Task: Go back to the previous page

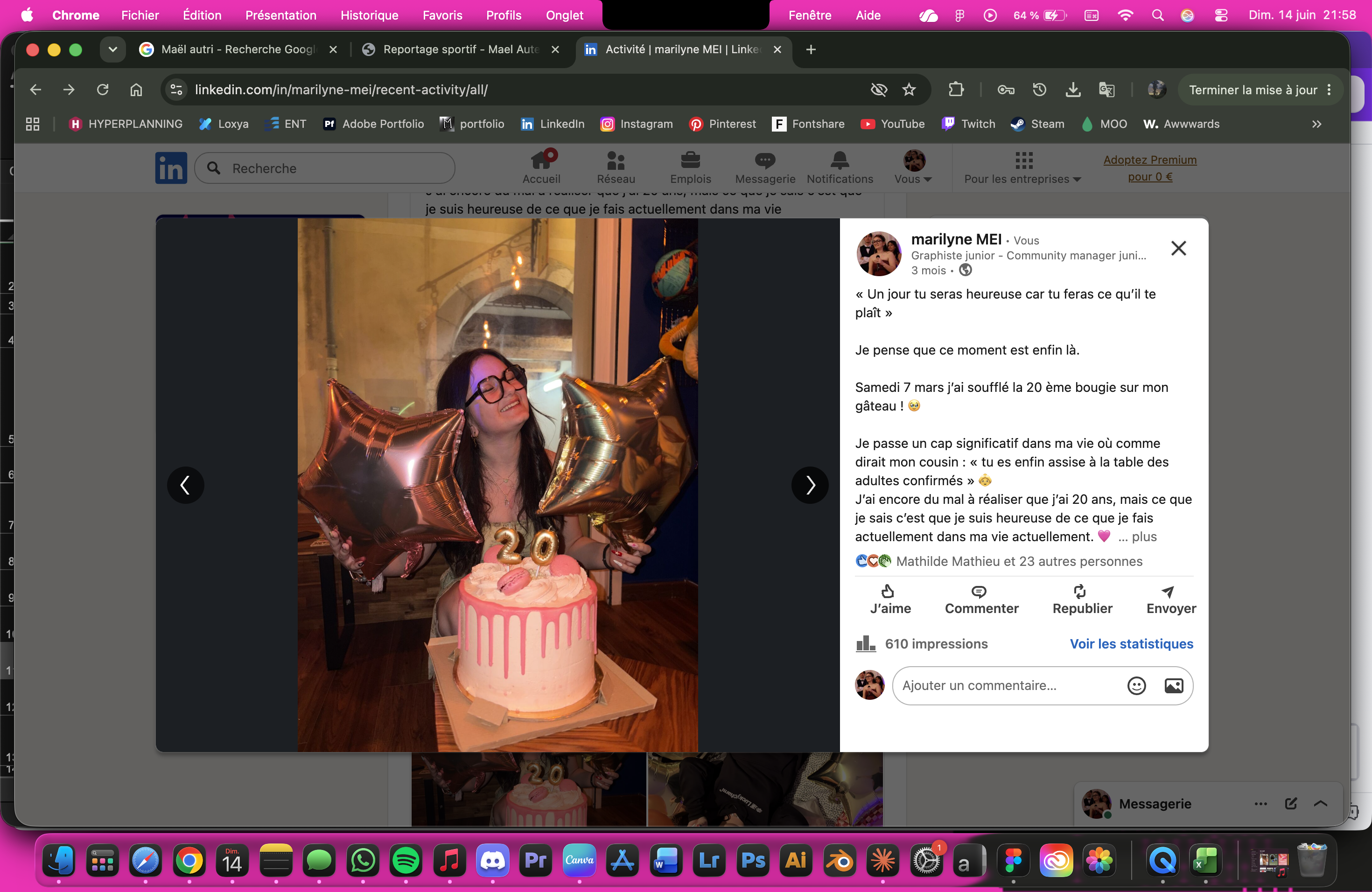Action: click(36, 90)
